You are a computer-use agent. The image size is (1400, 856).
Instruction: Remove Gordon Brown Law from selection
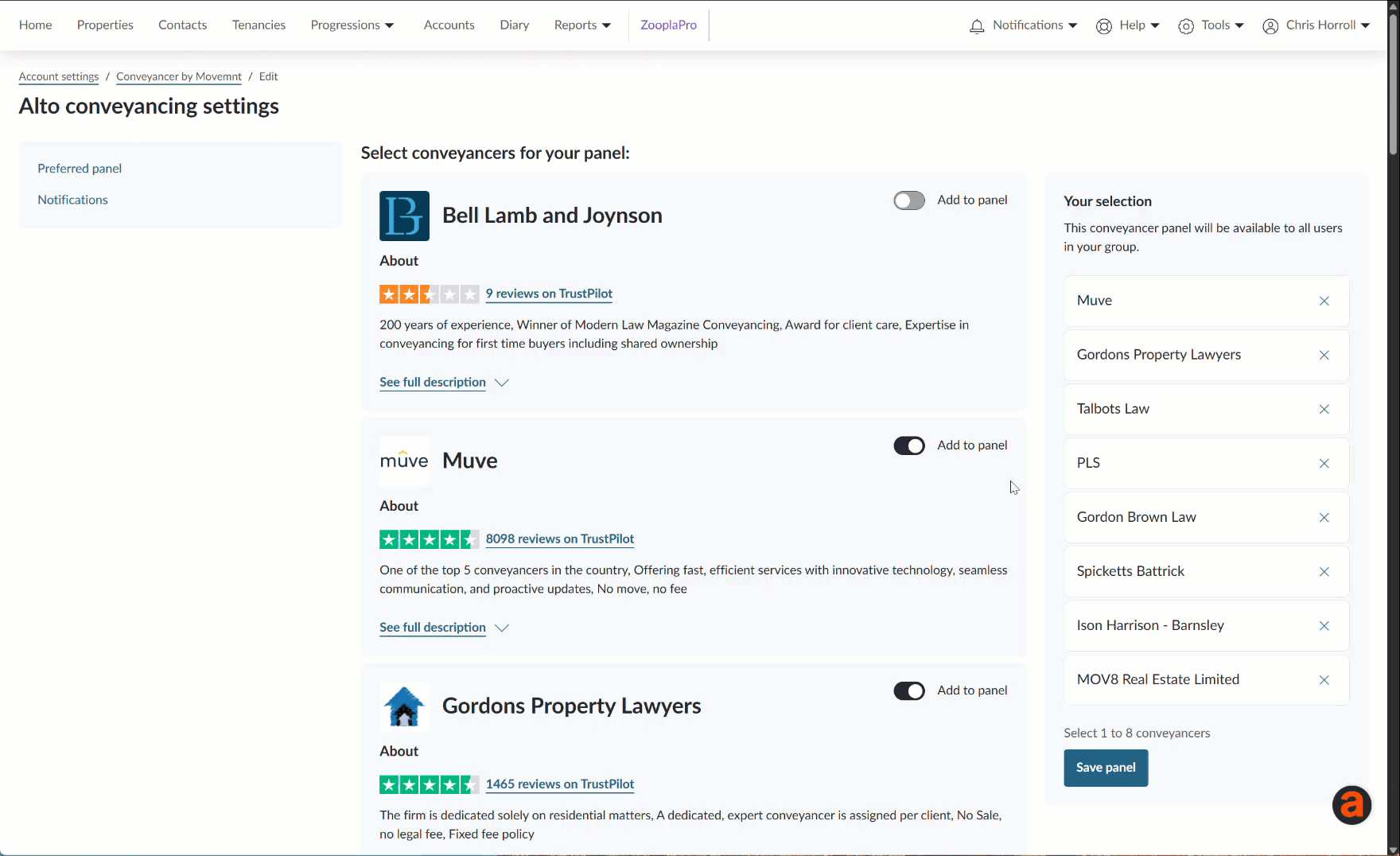click(x=1324, y=517)
